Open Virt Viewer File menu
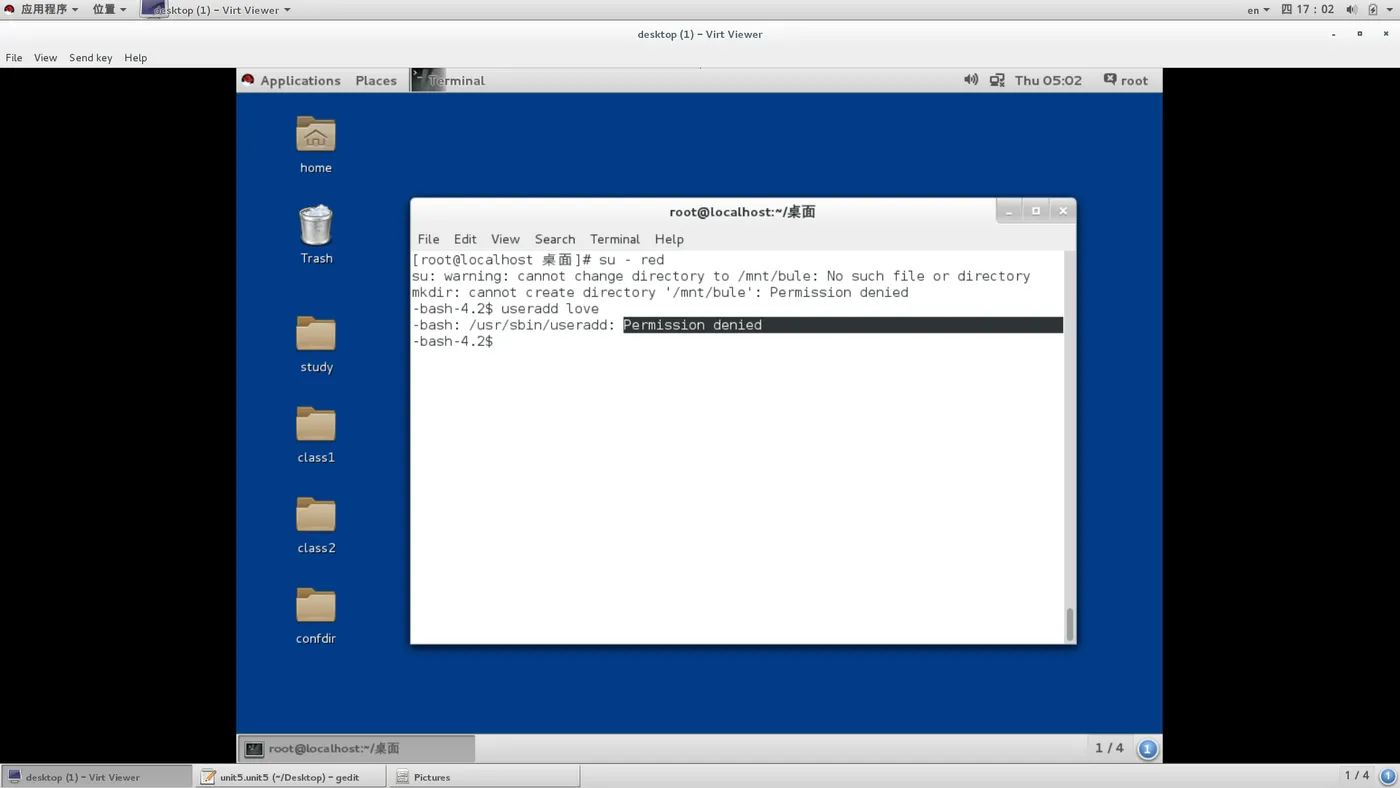The width and height of the screenshot is (1400, 788). (14, 58)
